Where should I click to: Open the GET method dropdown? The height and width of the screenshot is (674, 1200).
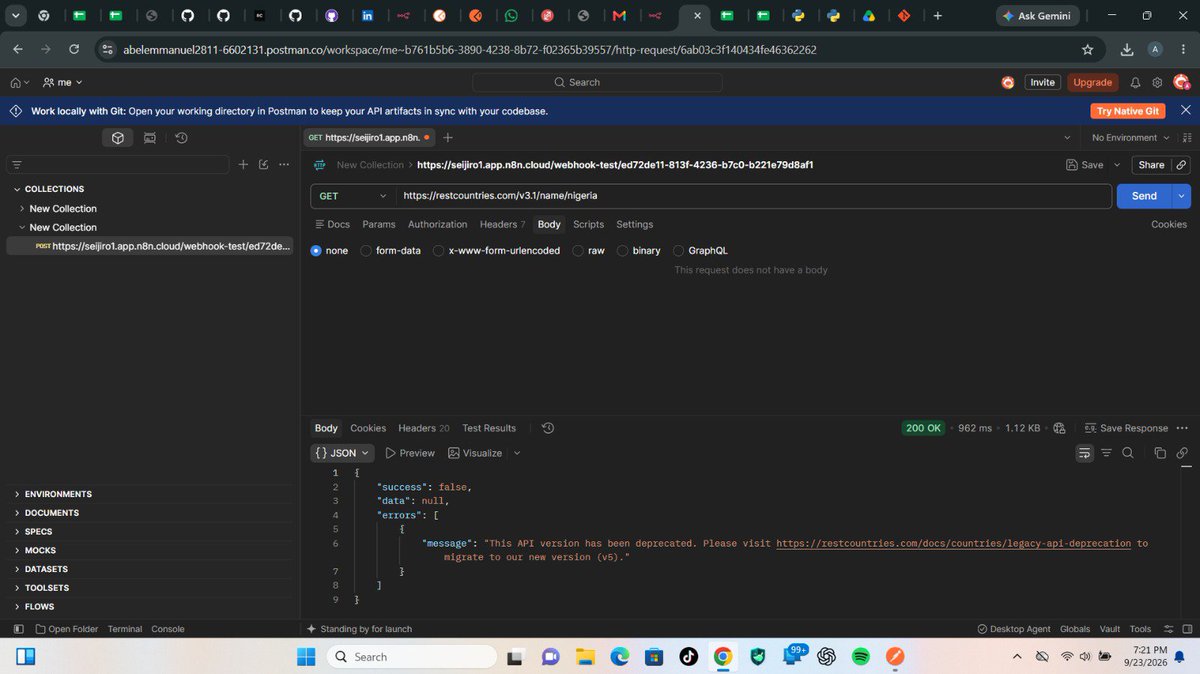click(352, 196)
